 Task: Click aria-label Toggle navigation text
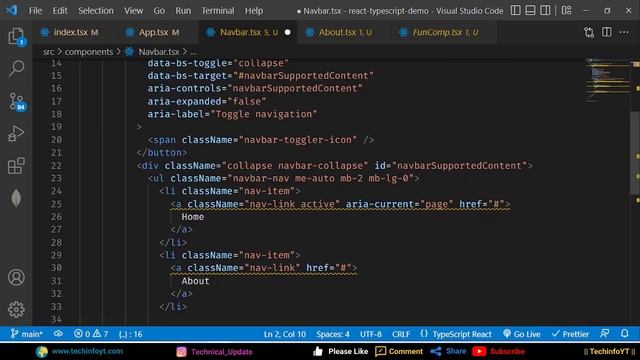coord(232,114)
